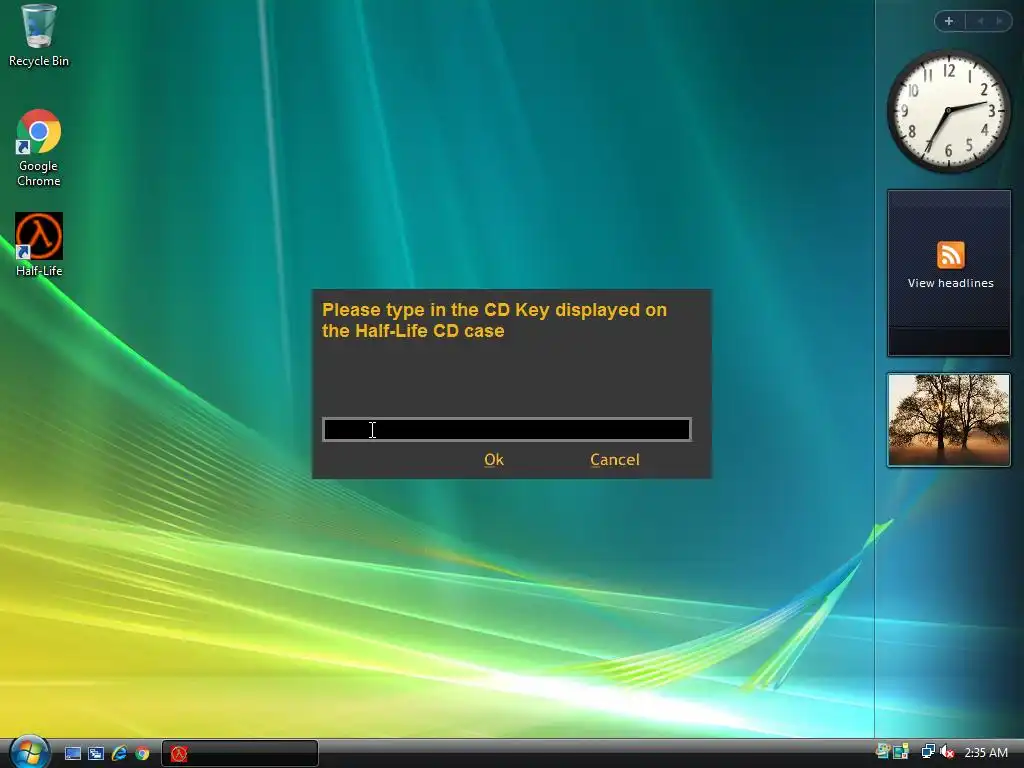Click the tree slideshow picture gadget
Screen dimensions: 1024x768
click(x=949, y=420)
